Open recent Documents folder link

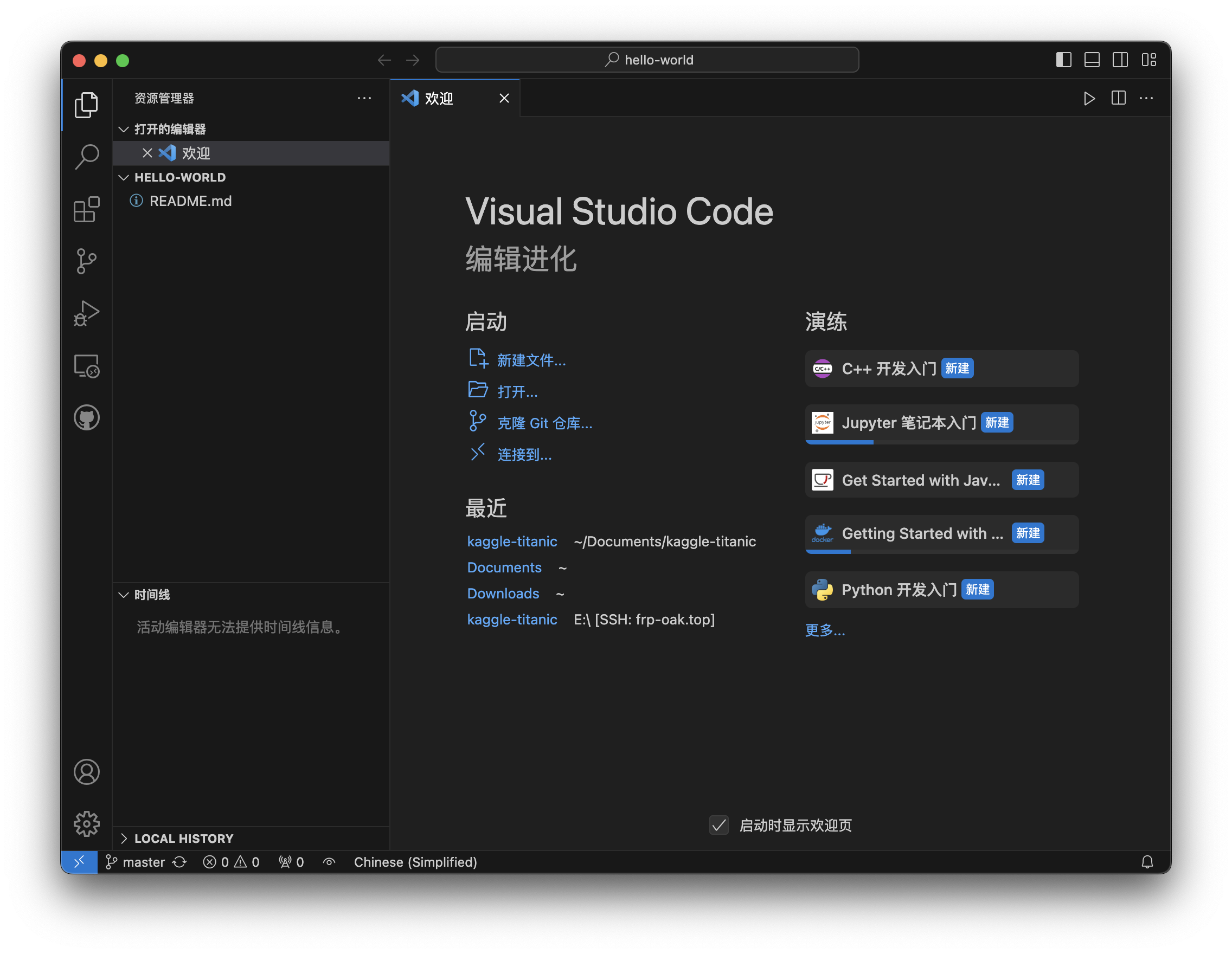tap(504, 567)
